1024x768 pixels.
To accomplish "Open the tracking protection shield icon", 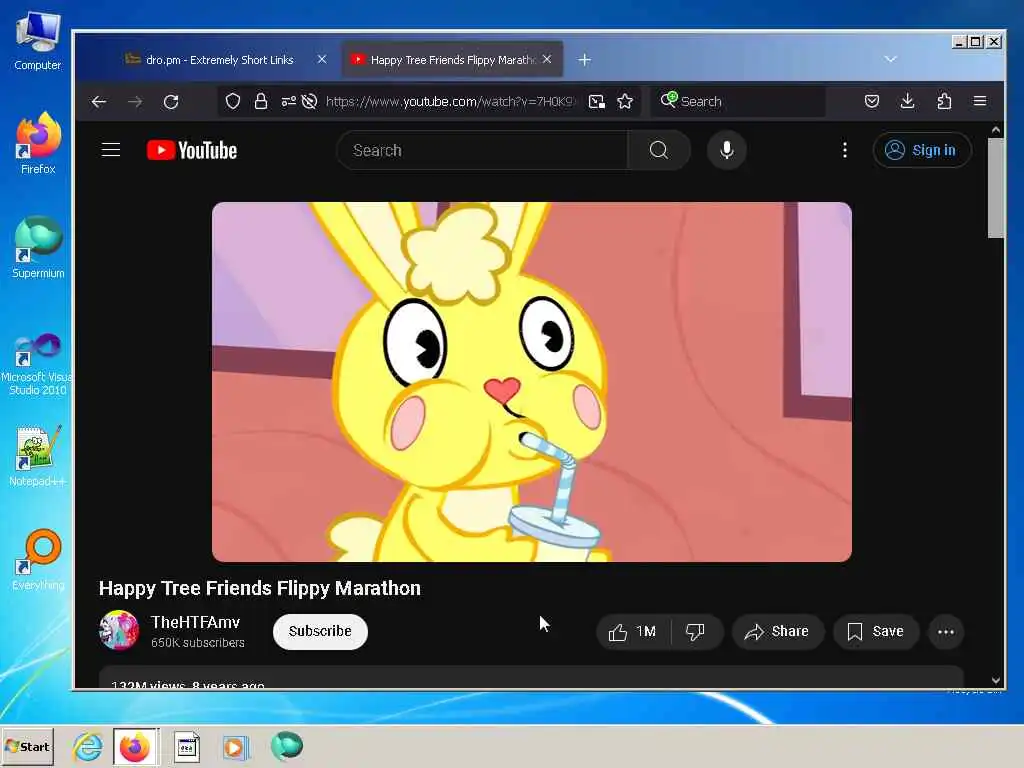I will tap(233, 101).
